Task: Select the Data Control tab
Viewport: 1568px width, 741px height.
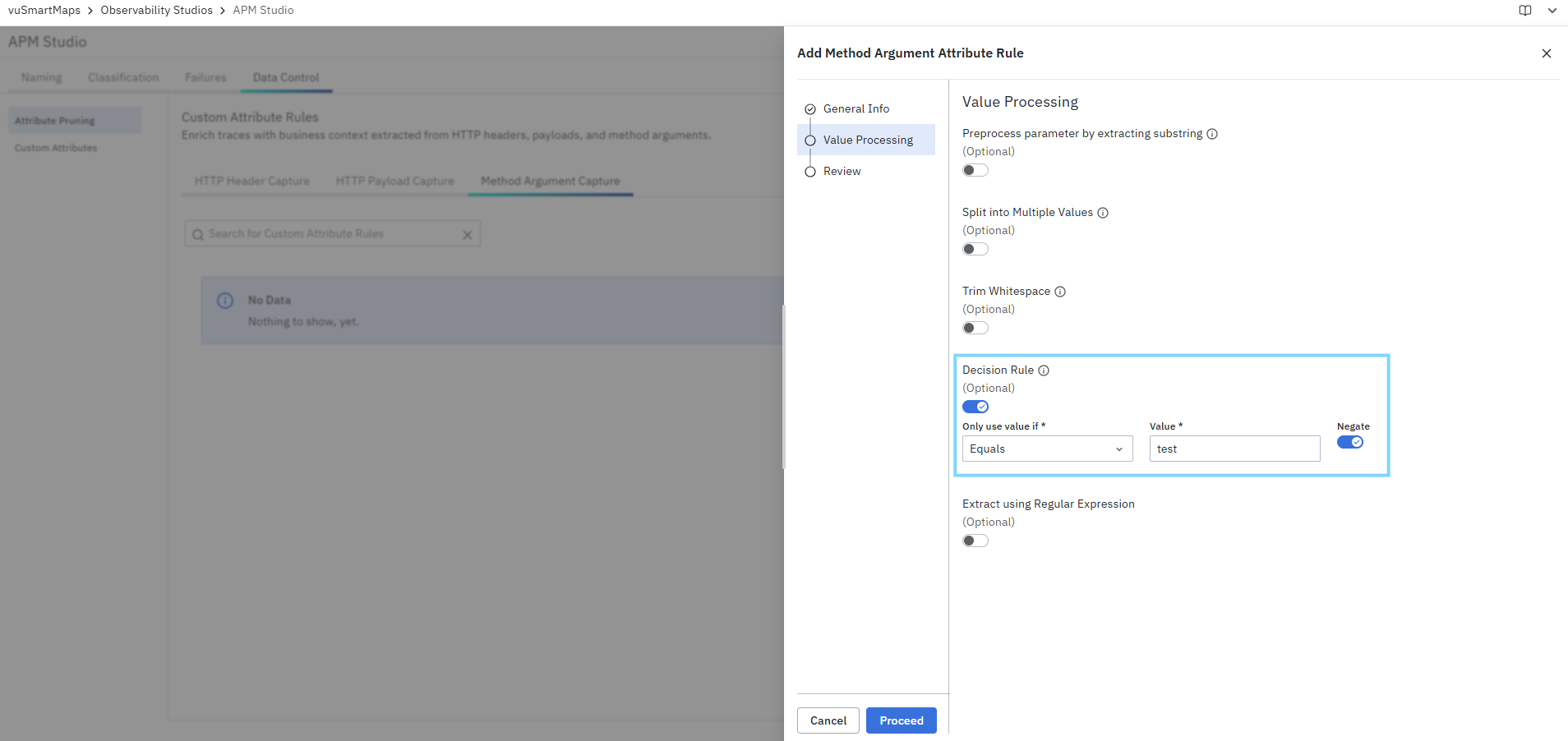Action: click(x=286, y=77)
